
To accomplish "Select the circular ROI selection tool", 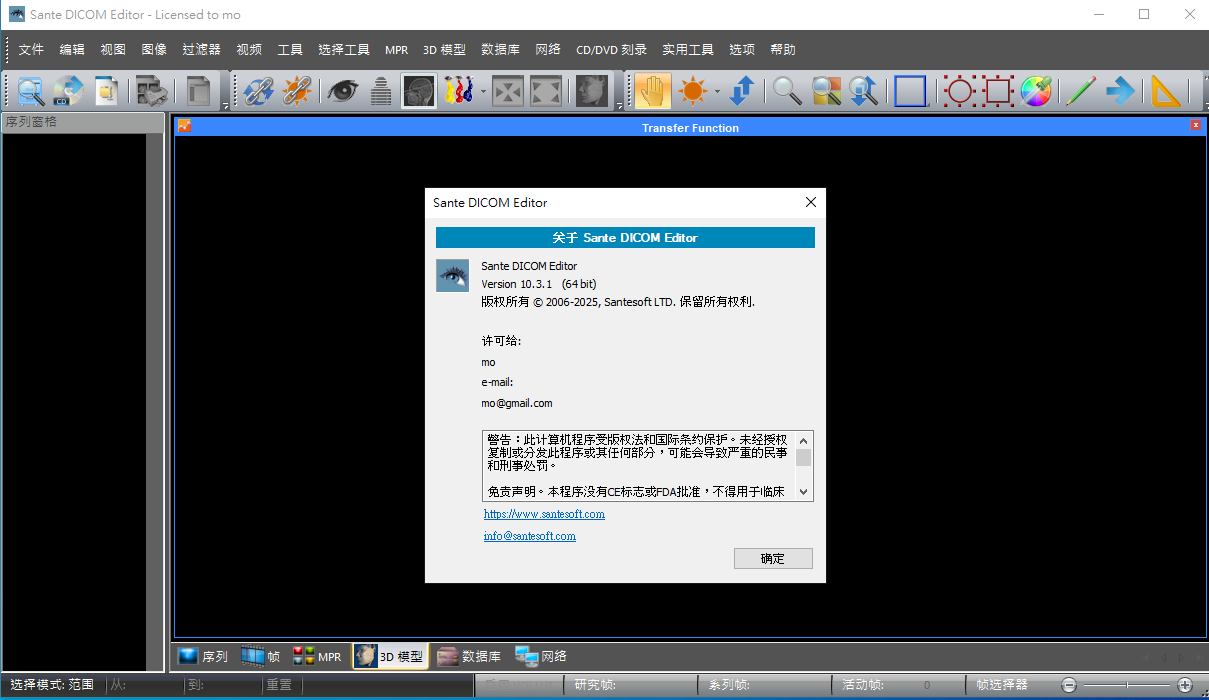I will click(x=960, y=91).
